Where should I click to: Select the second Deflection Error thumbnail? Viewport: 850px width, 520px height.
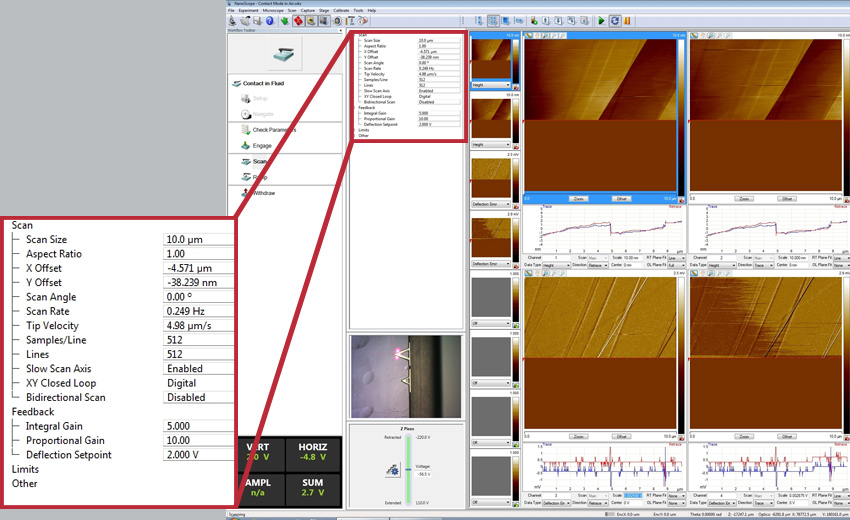click(x=491, y=237)
